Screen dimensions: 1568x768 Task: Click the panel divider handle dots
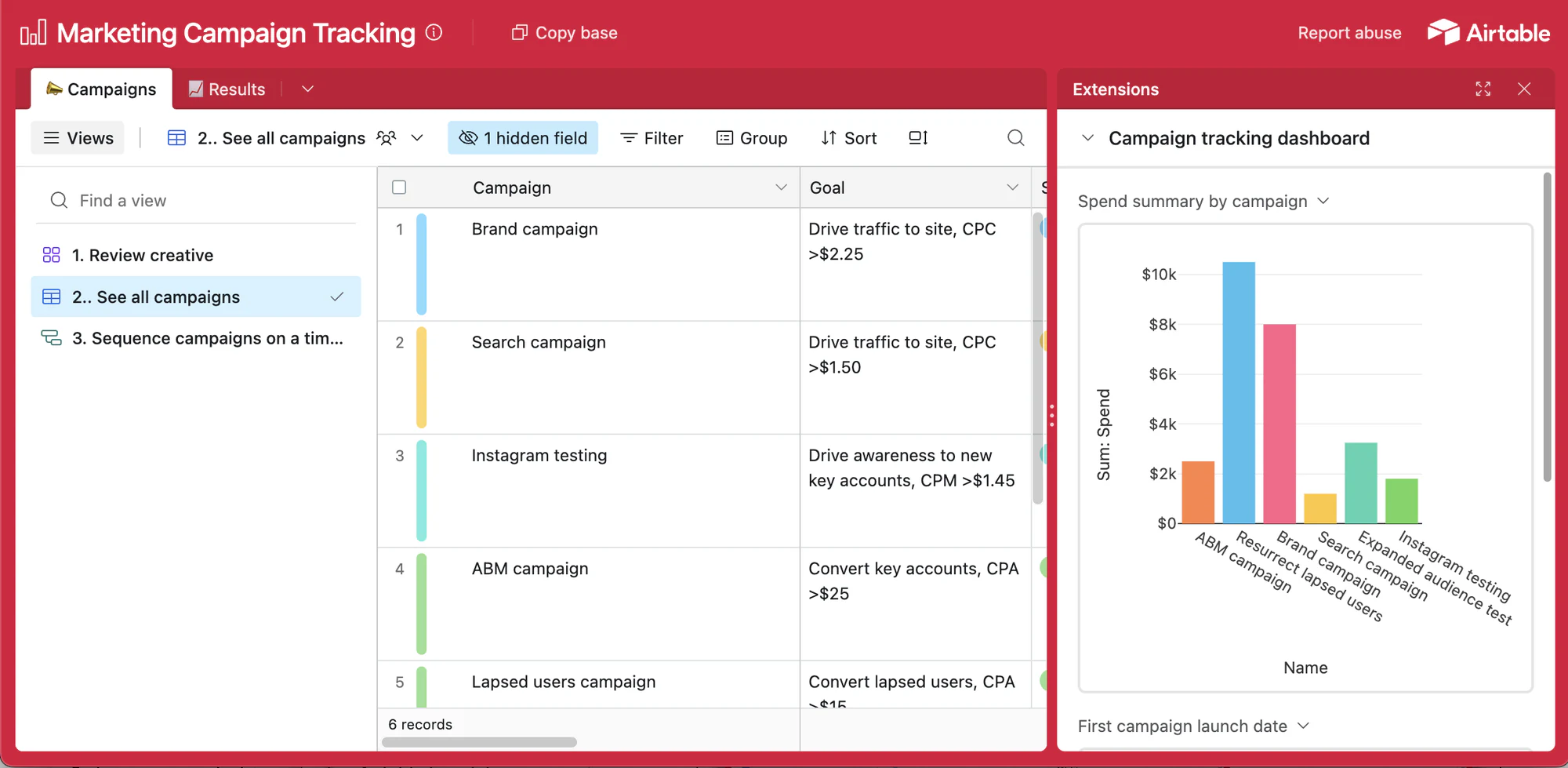click(1051, 415)
